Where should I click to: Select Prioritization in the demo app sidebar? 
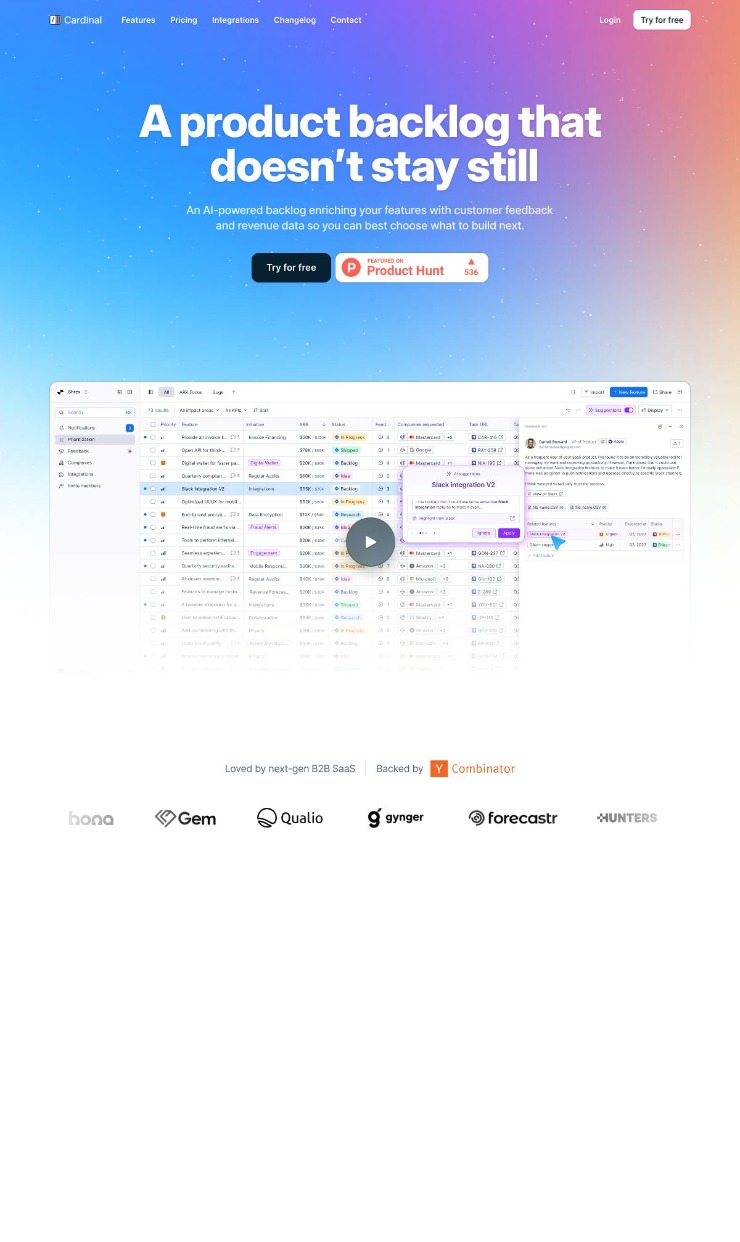[x=95, y=439]
